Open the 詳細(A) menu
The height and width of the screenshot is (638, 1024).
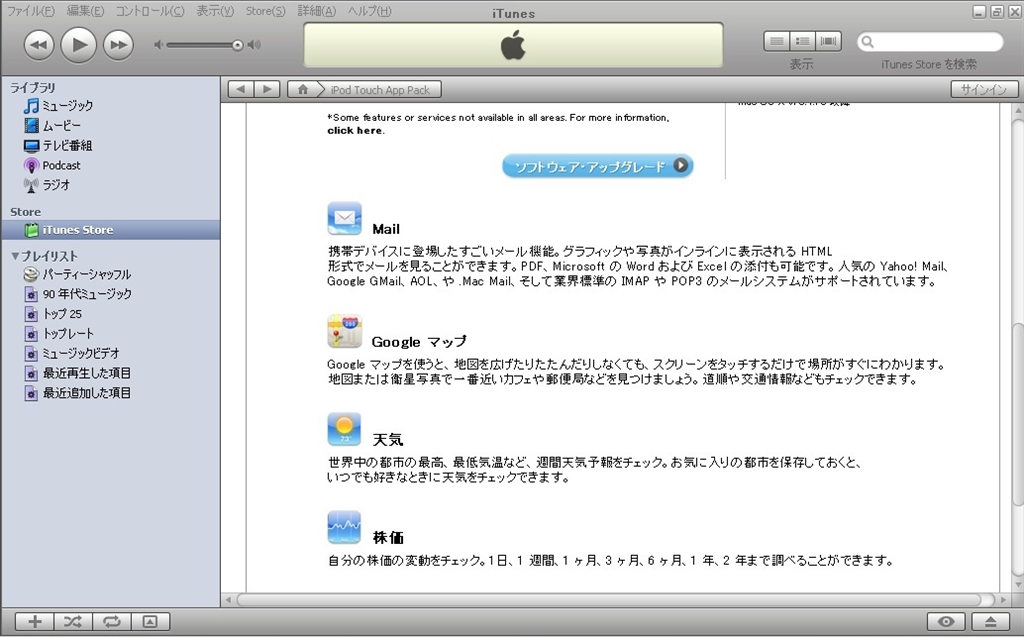click(x=317, y=10)
